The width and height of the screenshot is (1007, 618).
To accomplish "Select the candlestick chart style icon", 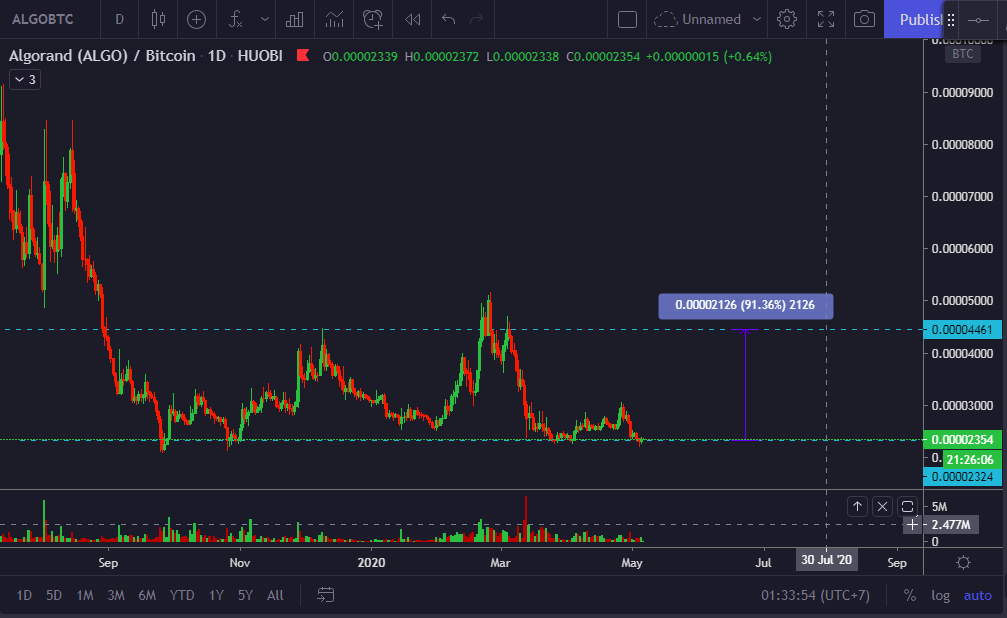I will point(158,19).
